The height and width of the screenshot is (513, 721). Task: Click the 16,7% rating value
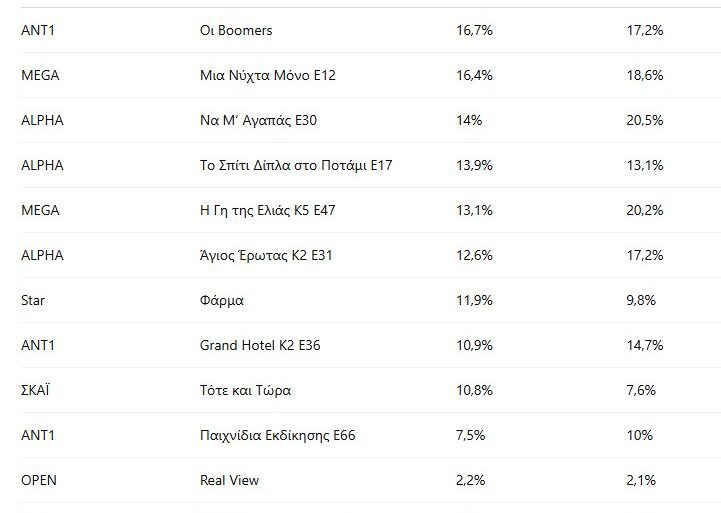click(x=474, y=30)
